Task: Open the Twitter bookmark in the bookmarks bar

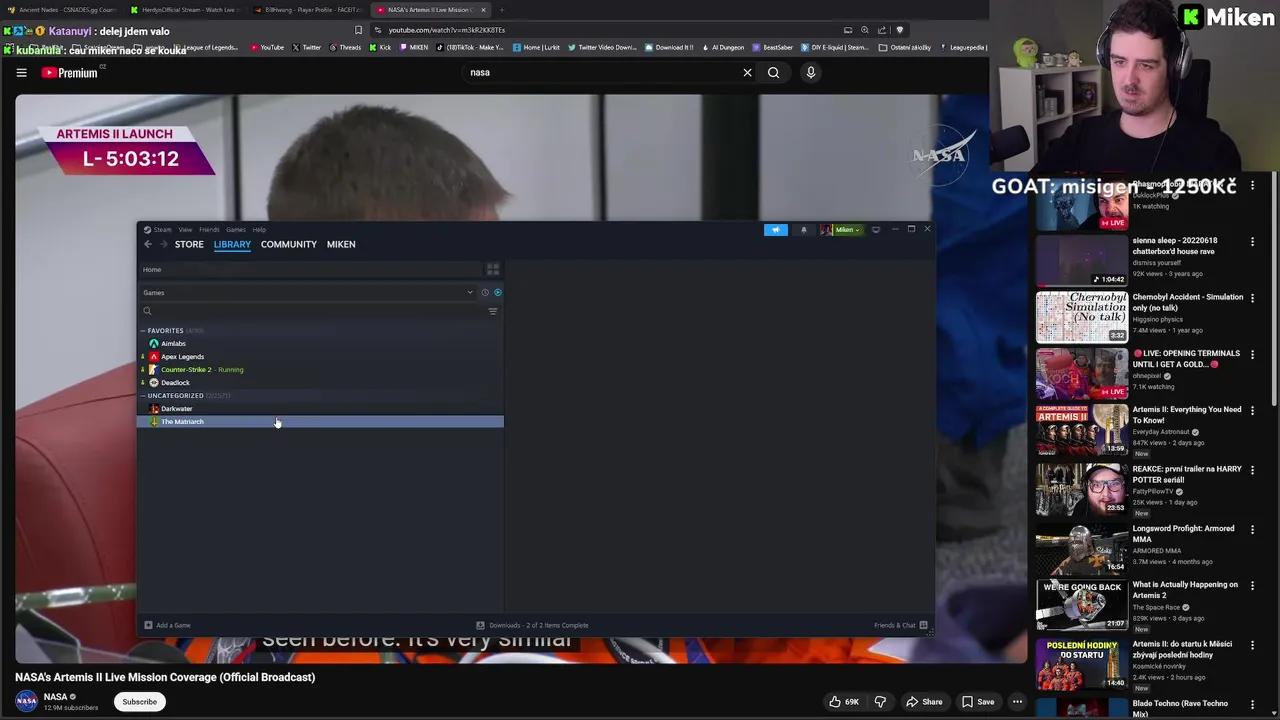Action: (307, 47)
